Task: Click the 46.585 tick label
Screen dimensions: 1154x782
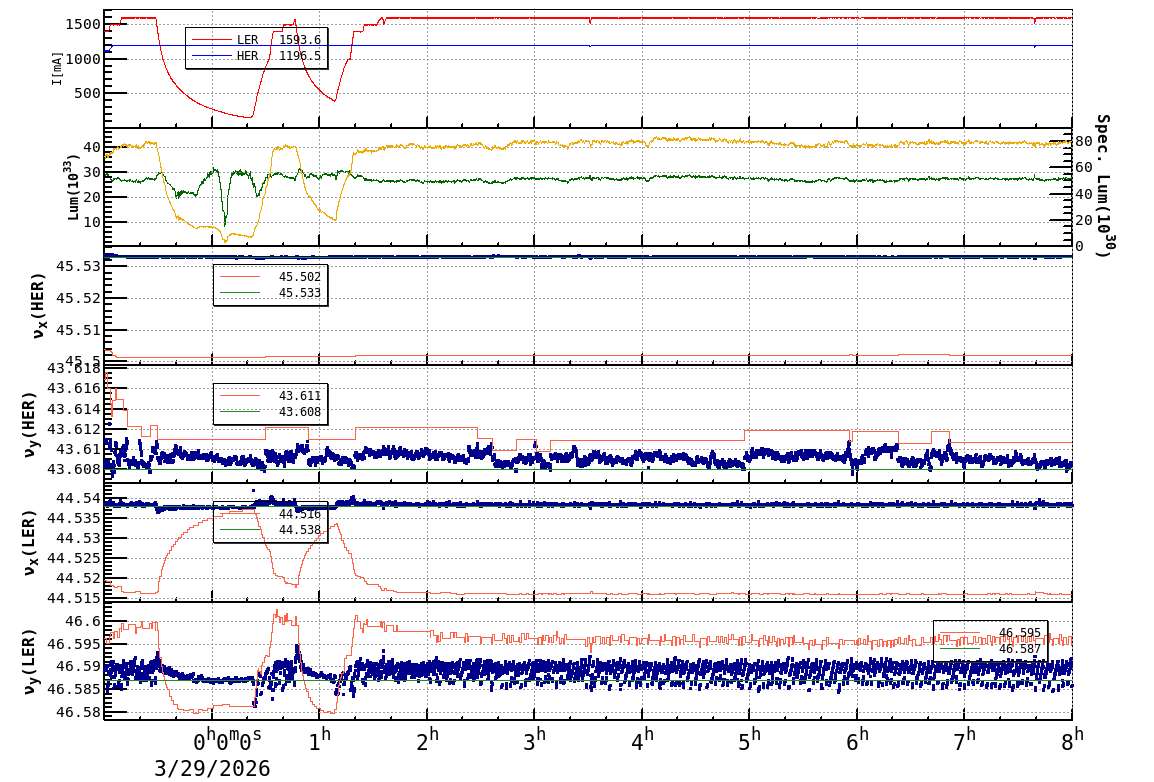Action: (x=74, y=689)
